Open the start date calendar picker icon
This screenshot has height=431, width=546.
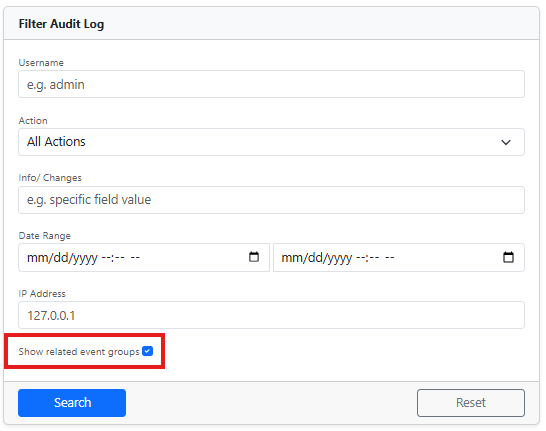tap(254, 257)
